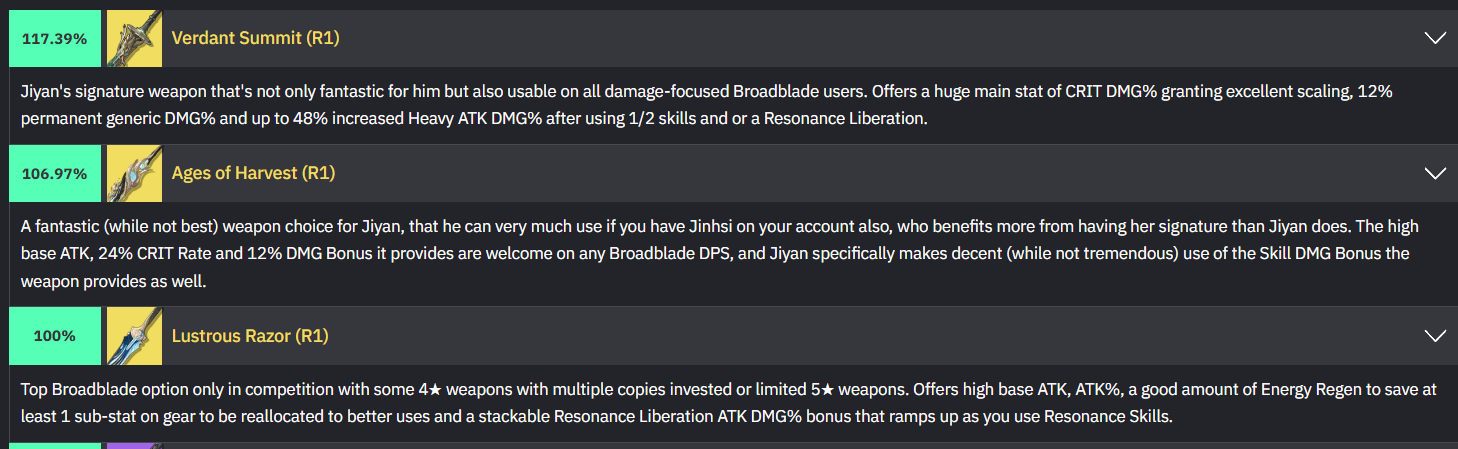The image size is (1458, 449).
Task: Open the Verdant Summit (R1) title
Action: point(255,38)
